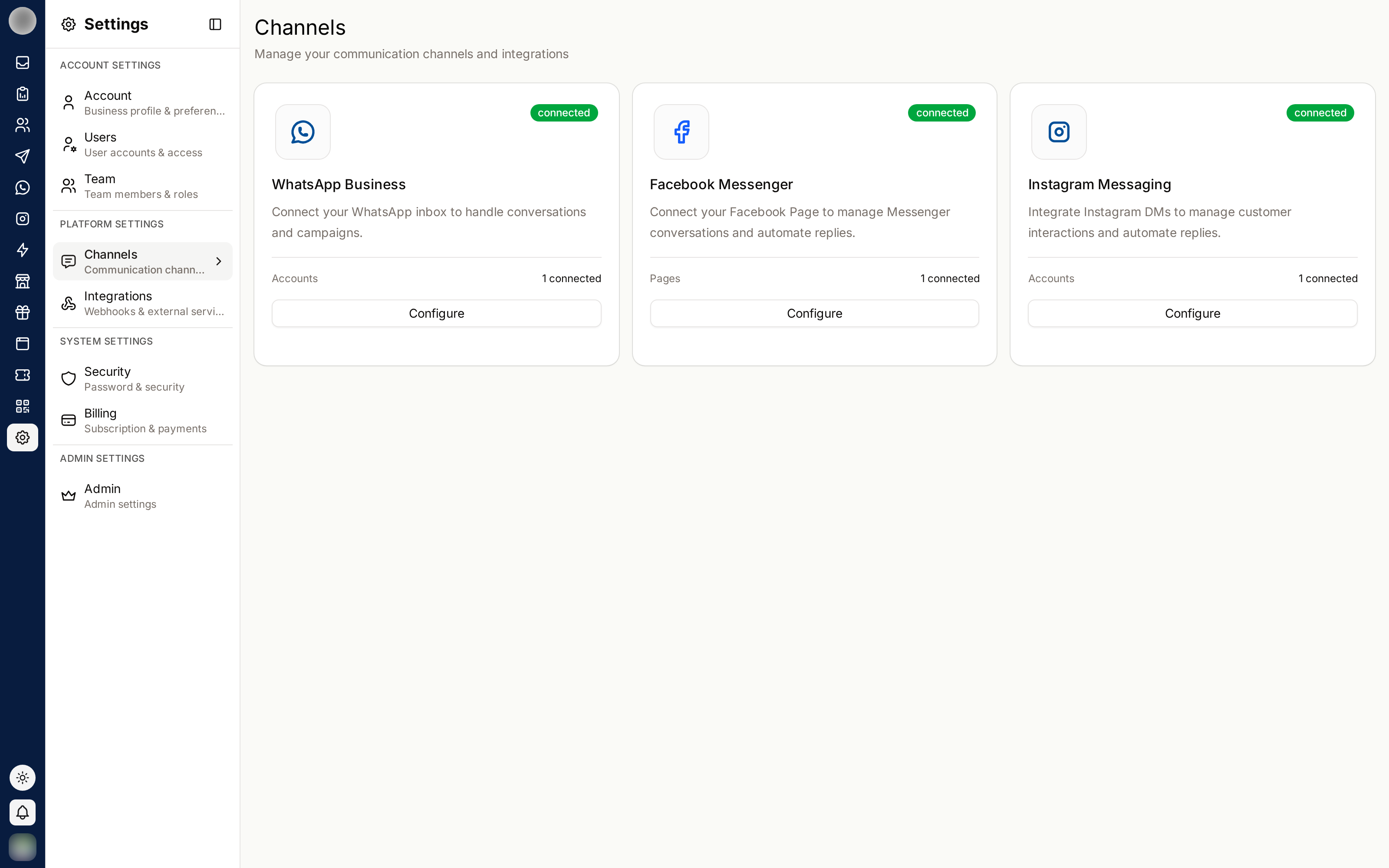Click the bottom user avatar

coord(23,847)
